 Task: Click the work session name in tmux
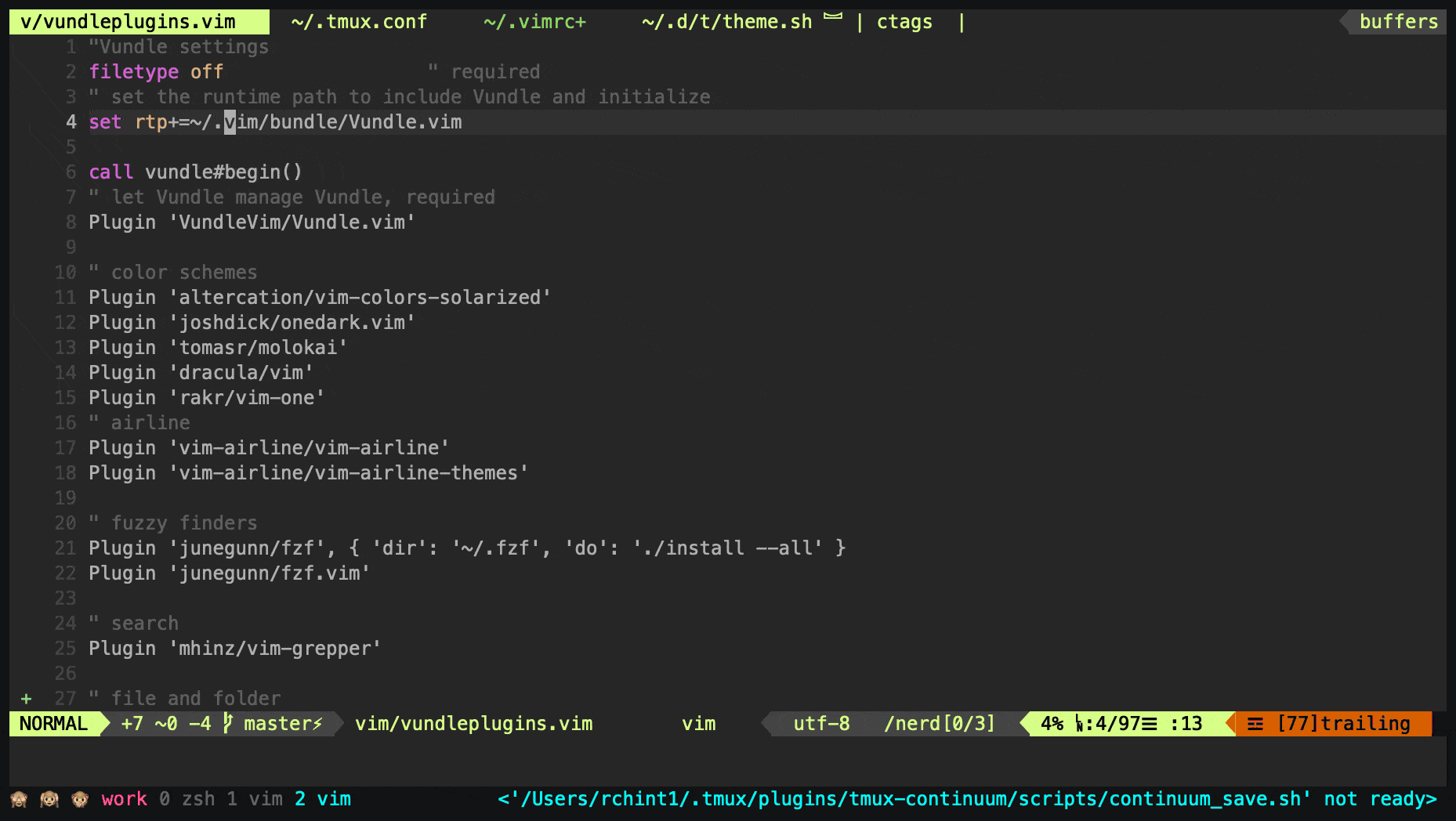coord(124,799)
